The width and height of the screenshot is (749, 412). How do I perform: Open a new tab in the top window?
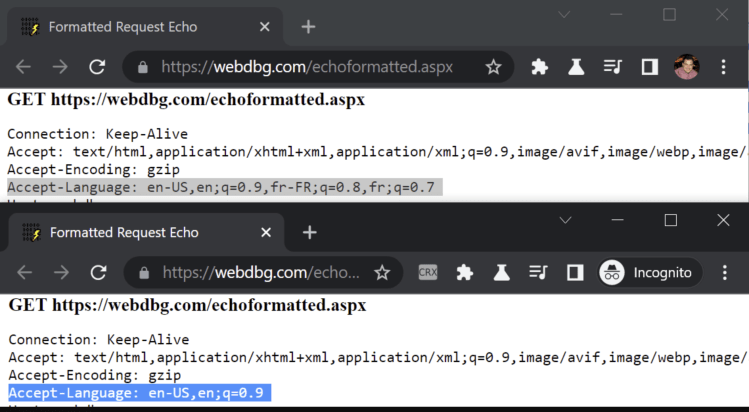point(308,27)
